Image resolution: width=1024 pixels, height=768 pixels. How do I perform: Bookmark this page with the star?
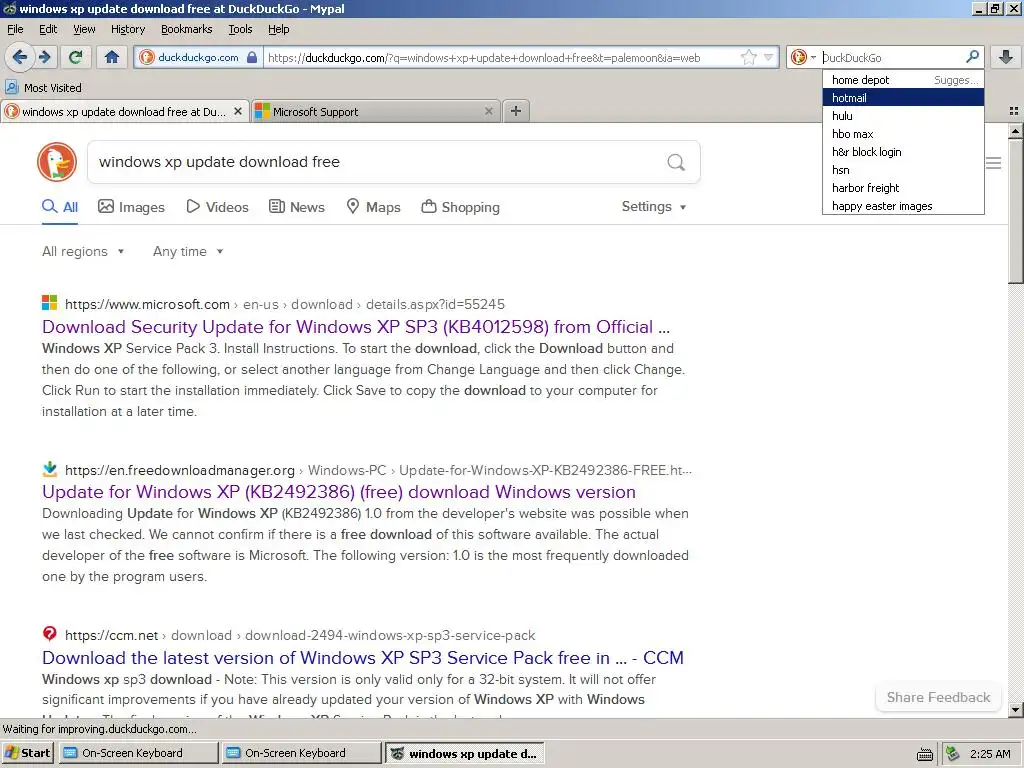click(748, 57)
